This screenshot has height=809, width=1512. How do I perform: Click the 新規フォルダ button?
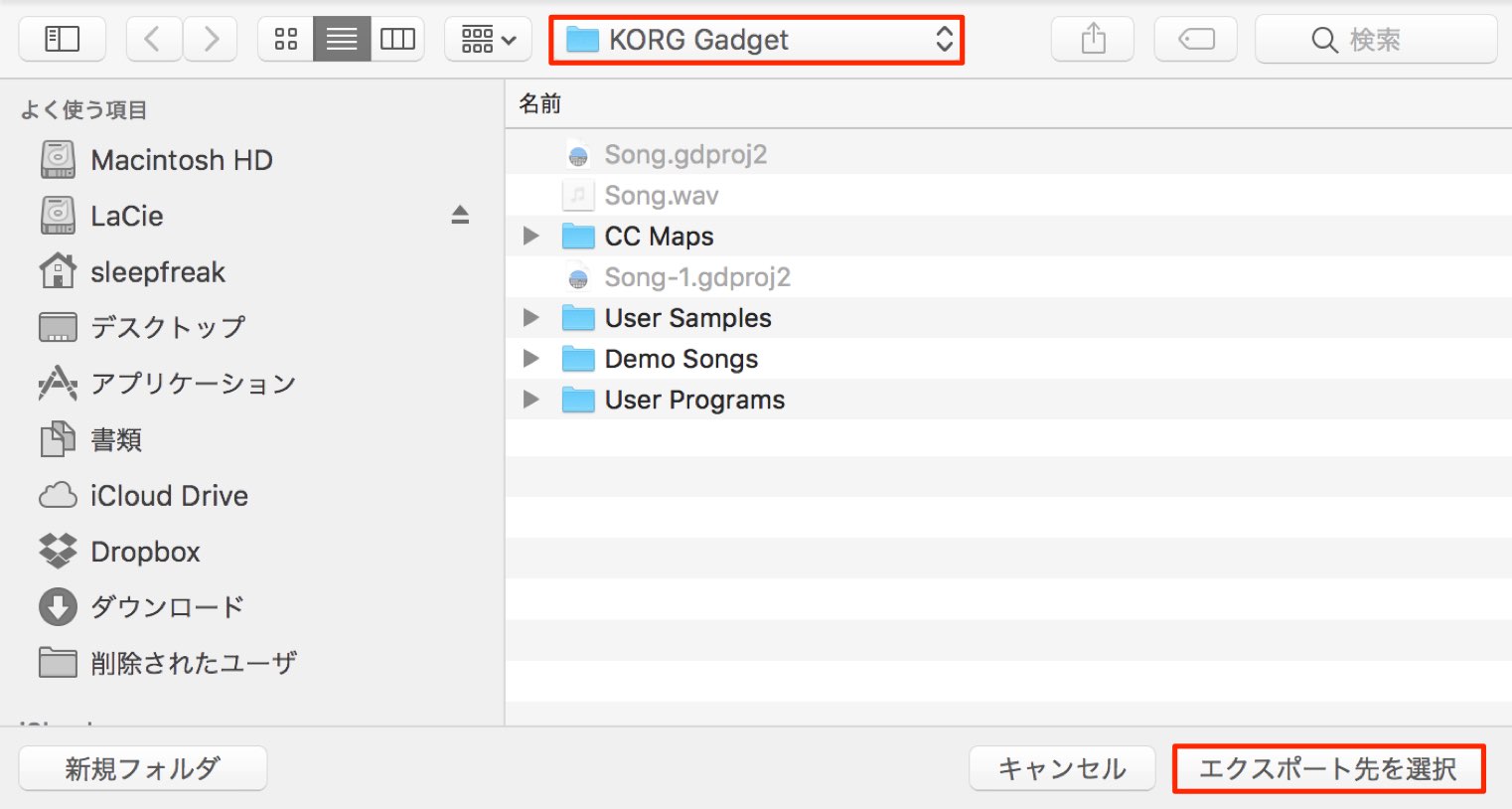(143, 768)
